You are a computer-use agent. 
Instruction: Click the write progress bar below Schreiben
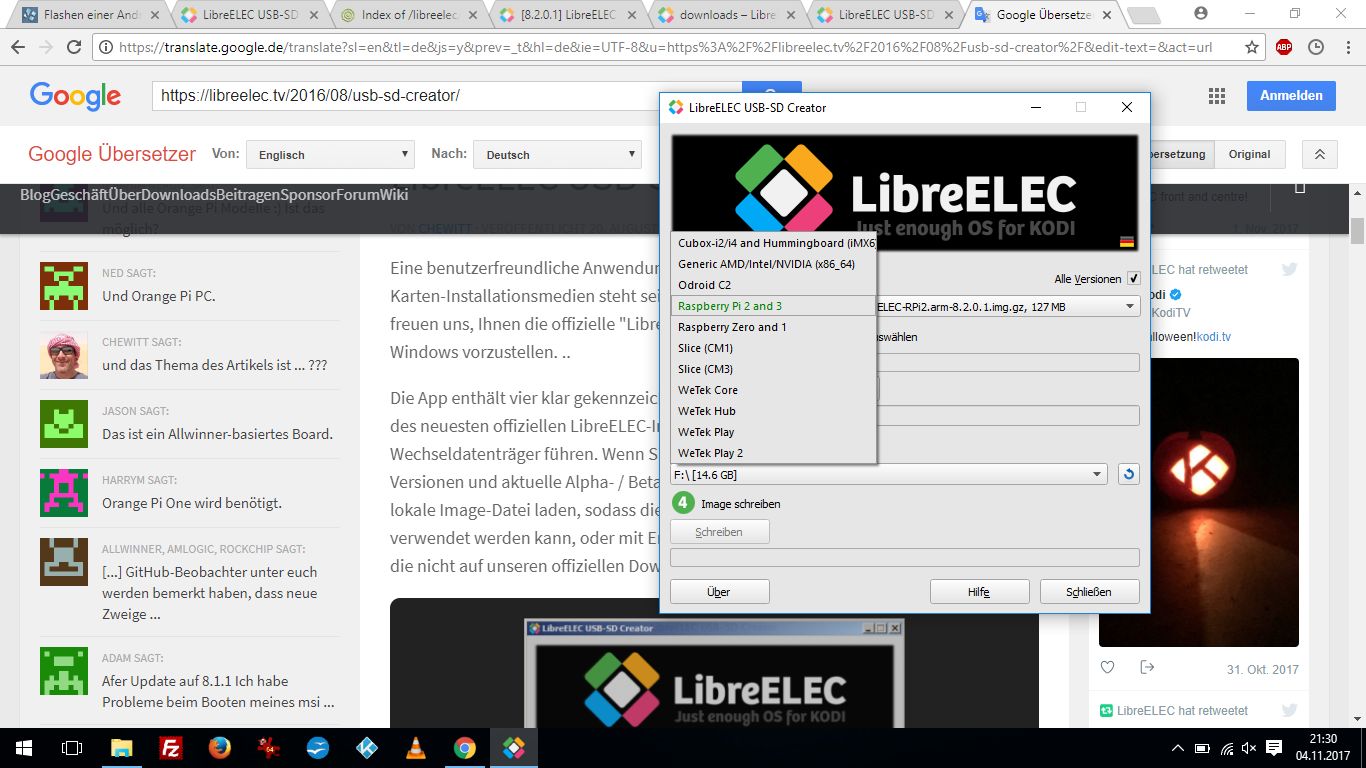[x=905, y=557]
